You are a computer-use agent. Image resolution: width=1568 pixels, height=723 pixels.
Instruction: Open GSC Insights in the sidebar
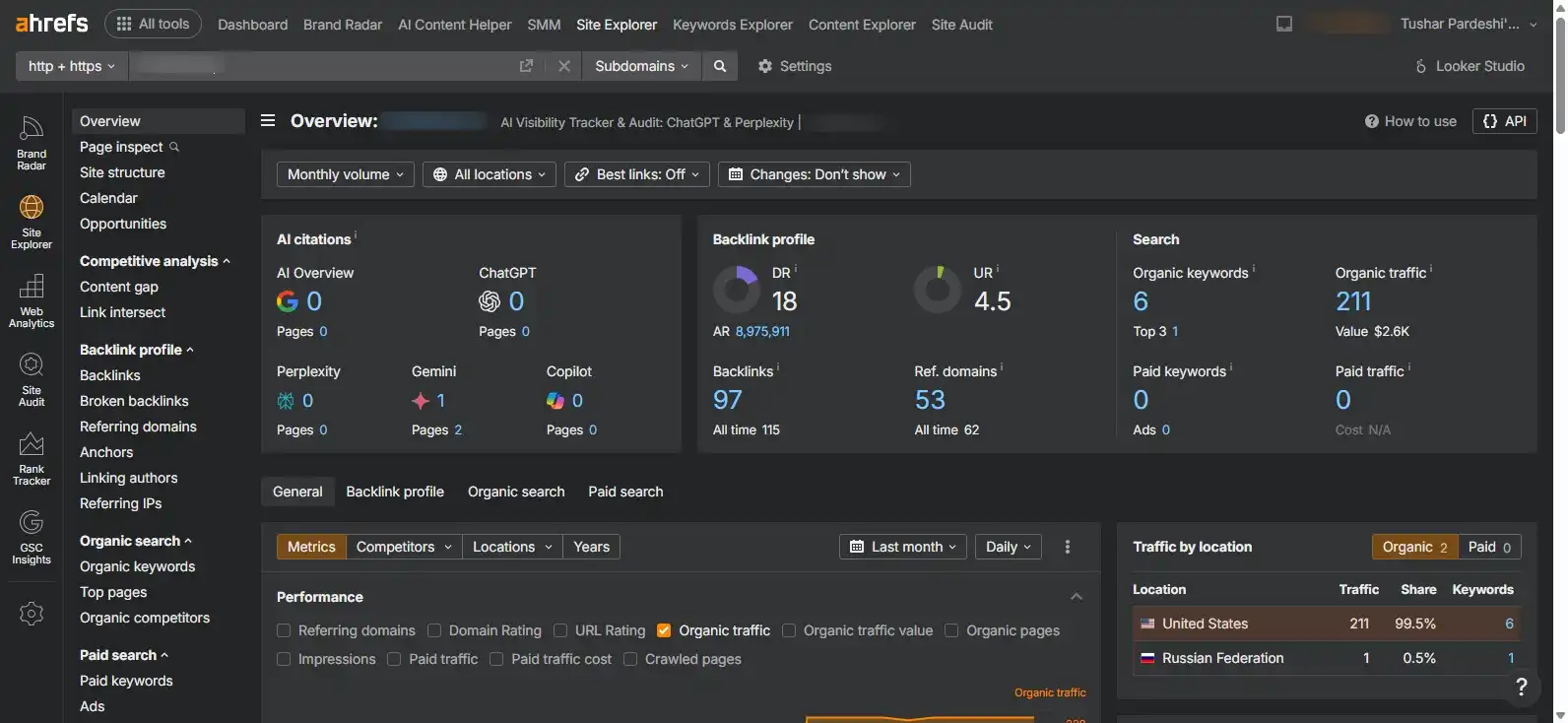click(x=32, y=537)
